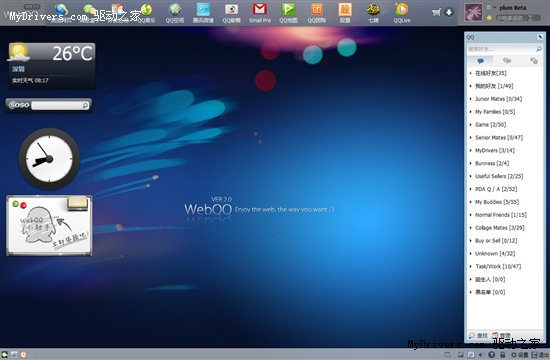Select the Unknown [4/32] row
This screenshot has width=550, height=360.
pyautogui.click(x=504, y=254)
